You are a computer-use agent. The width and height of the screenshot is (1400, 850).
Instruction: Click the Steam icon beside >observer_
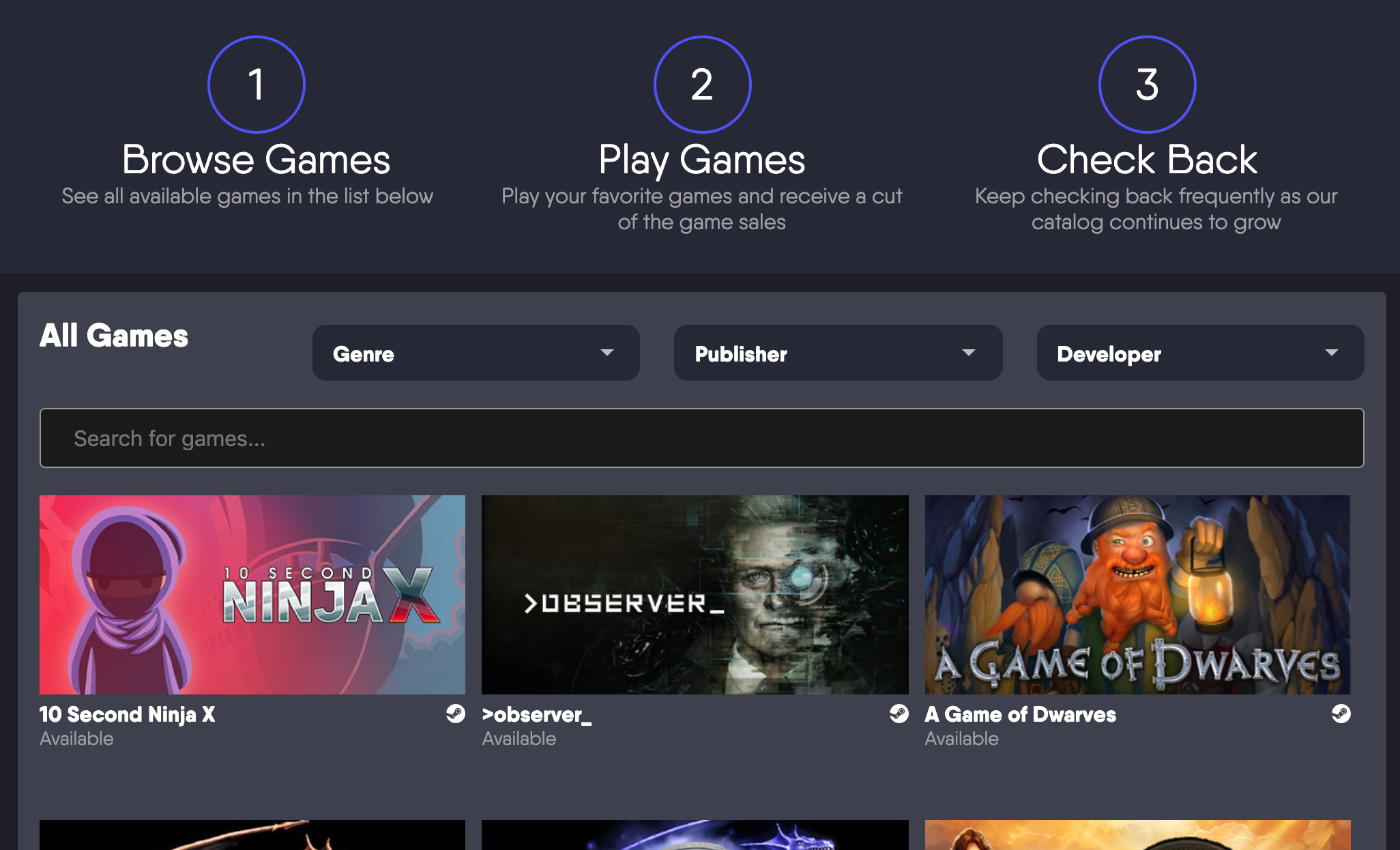click(899, 714)
